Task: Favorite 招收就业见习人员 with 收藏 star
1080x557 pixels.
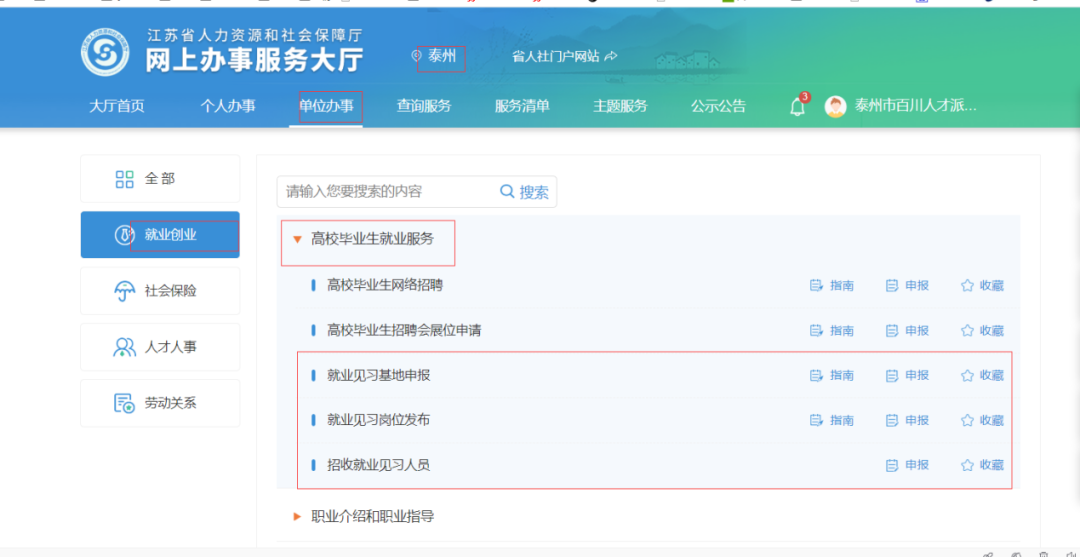Action: click(x=982, y=465)
